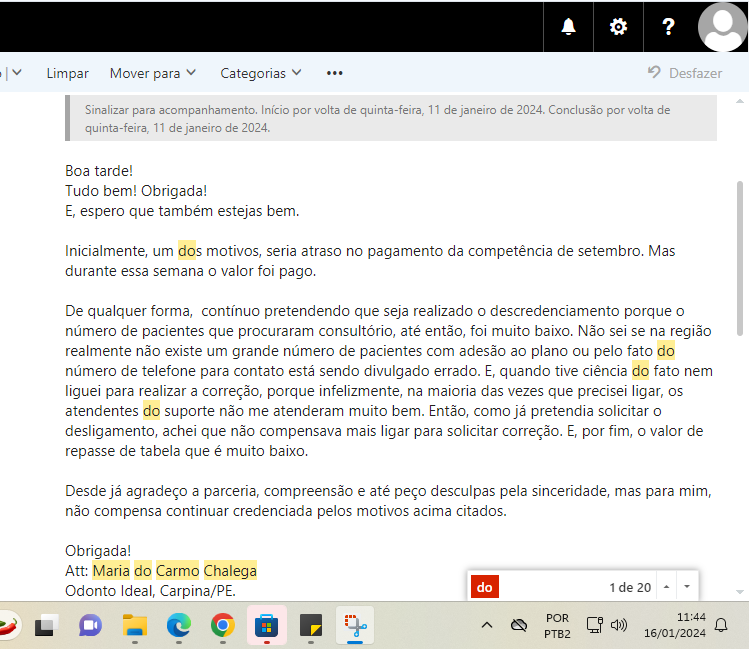Screen dimensions: 749x649
Task: Click the text 'Tudo bem! Obrigada!'
Action: pos(136,191)
